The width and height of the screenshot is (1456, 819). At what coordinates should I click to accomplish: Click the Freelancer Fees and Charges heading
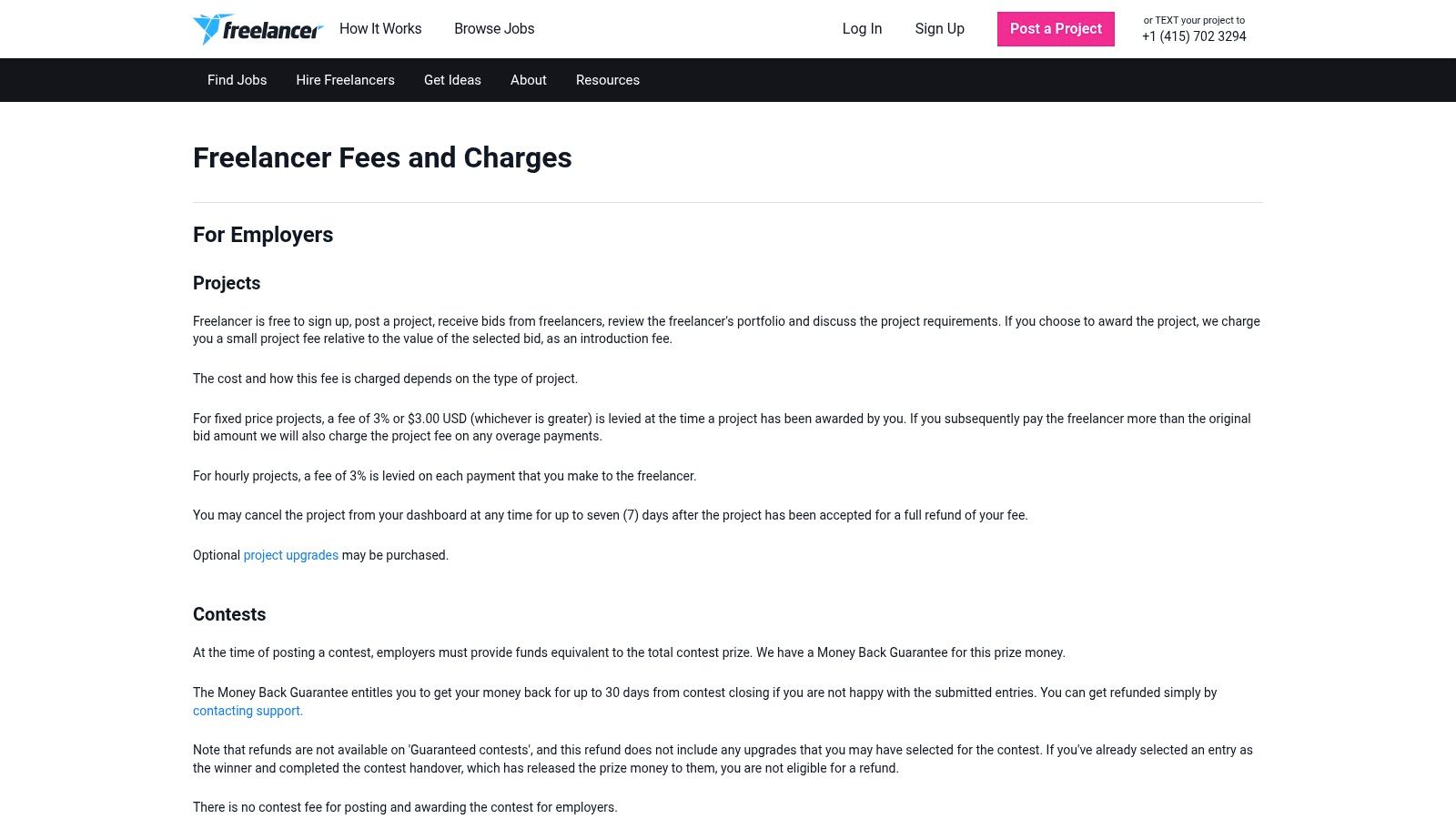coord(382,157)
